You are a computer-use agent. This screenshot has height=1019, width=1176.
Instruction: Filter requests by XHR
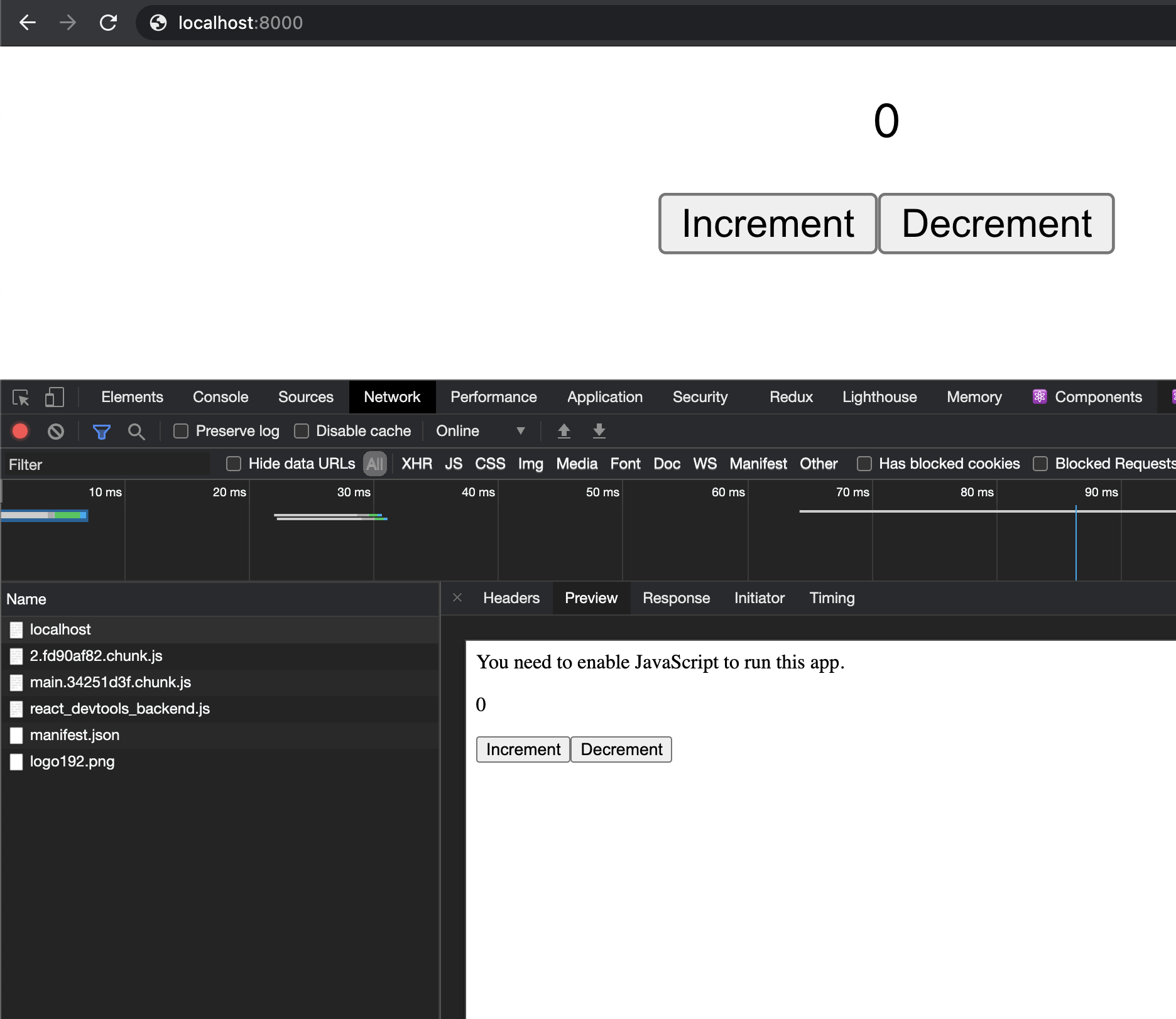pyautogui.click(x=416, y=464)
